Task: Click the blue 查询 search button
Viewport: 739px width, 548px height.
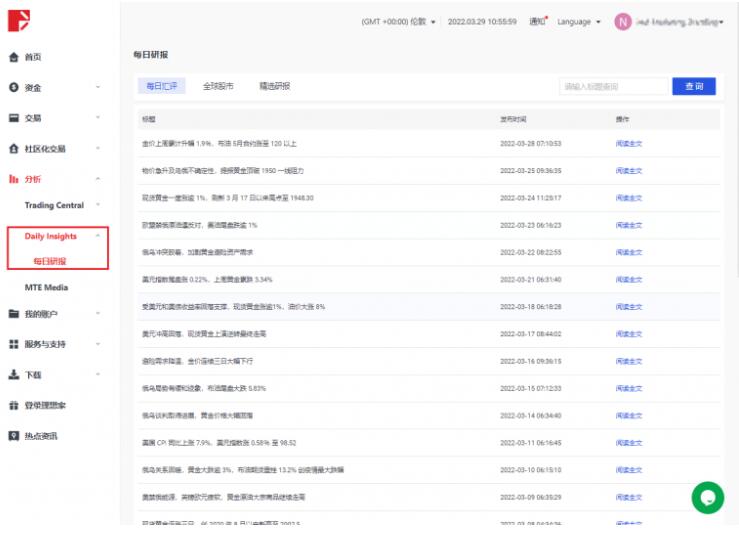Action: [x=693, y=86]
